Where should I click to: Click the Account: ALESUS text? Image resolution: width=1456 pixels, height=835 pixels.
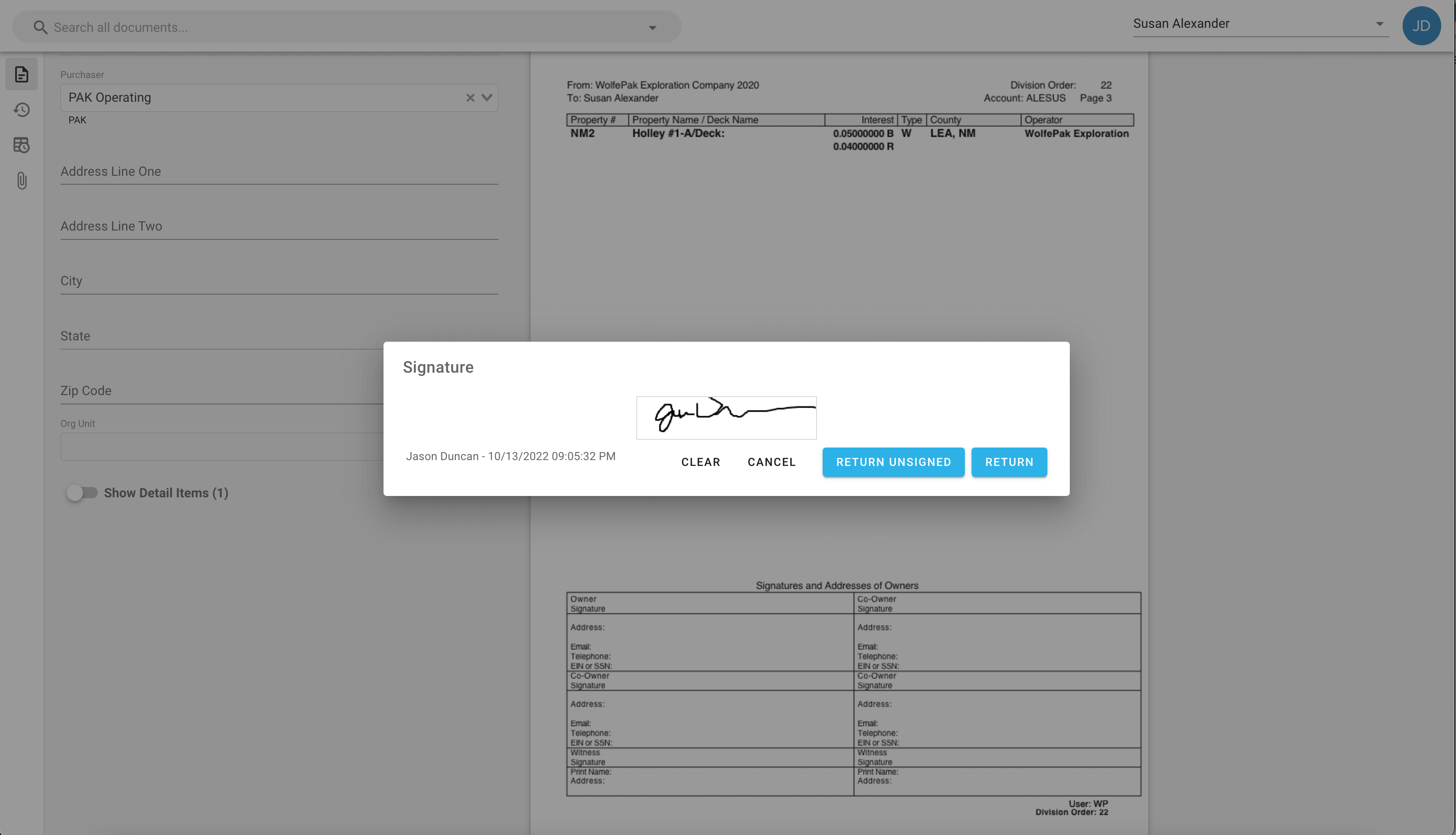click(1024, 98)
